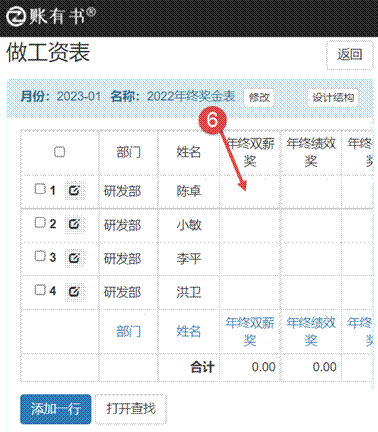Tick the checkbox for row 4
The image size is (378, 432).
tap(40, 290)
